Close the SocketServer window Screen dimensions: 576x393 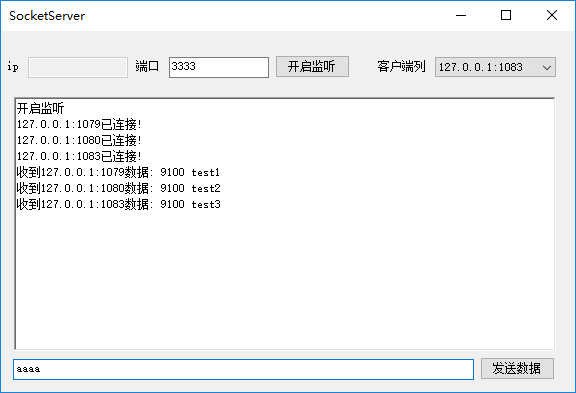[x=552, y=15]
